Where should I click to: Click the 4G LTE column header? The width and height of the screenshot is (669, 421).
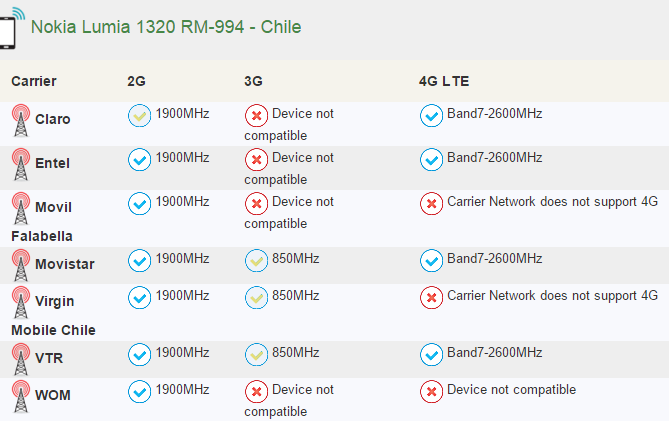click(x=444, y=80)
